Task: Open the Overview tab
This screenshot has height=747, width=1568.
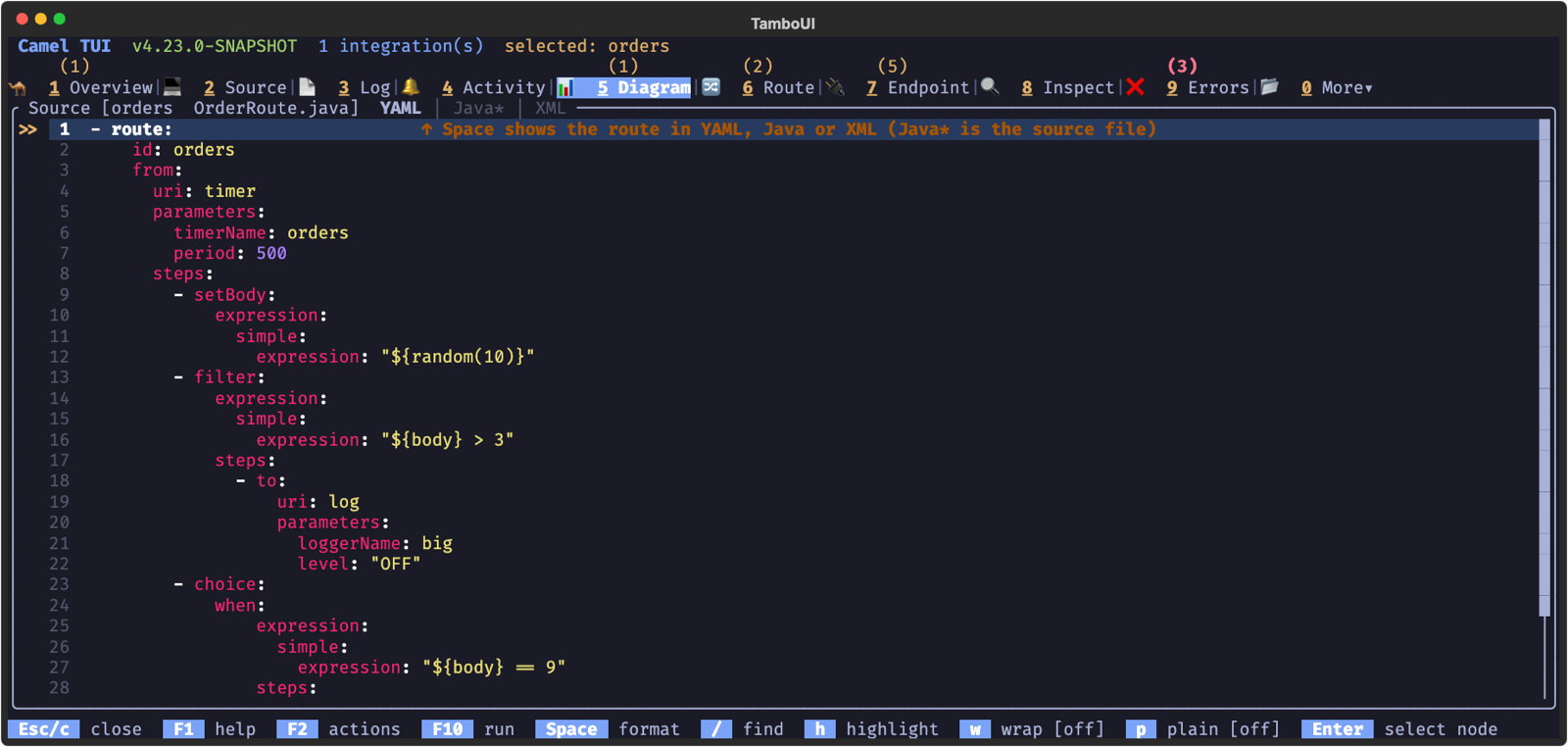Action: coord(101,87)
